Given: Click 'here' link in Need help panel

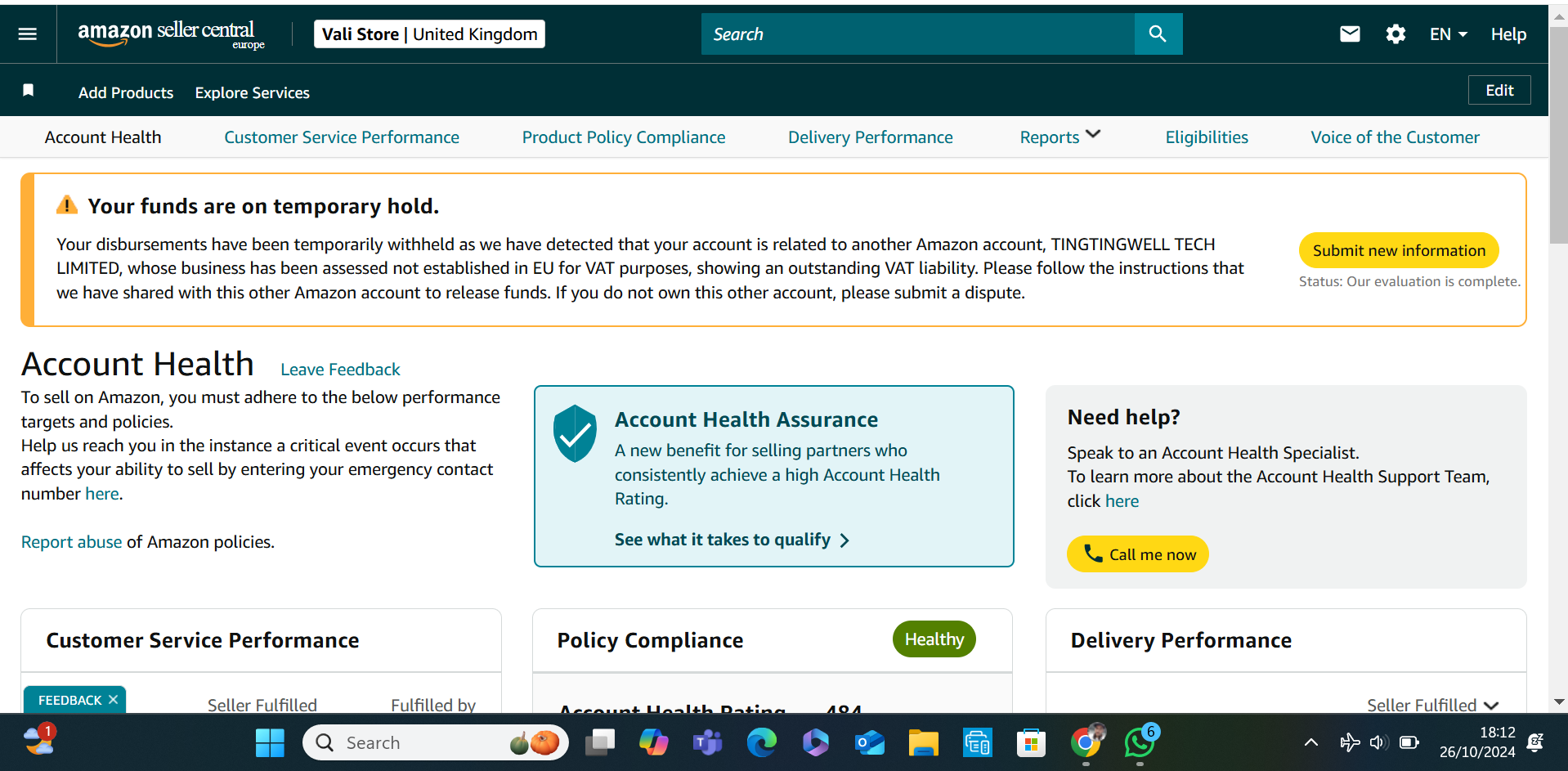Looking at the screenshot, I should [x=1122, y=500].
